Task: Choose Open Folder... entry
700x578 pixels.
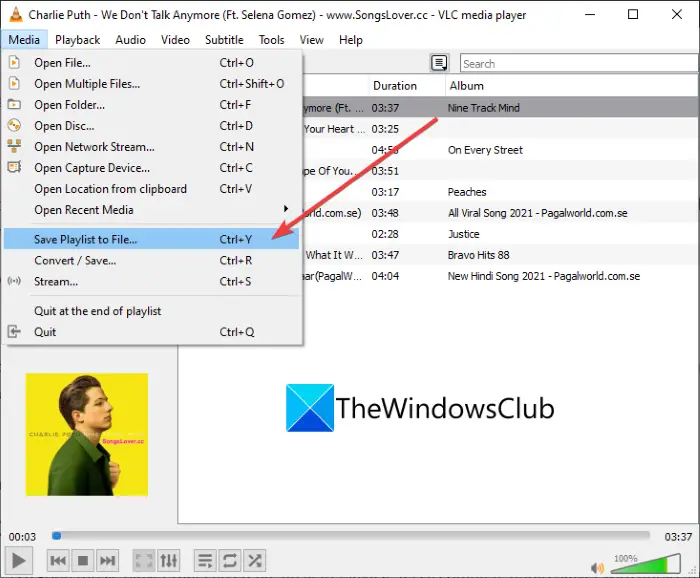Action: pos(151,104)
